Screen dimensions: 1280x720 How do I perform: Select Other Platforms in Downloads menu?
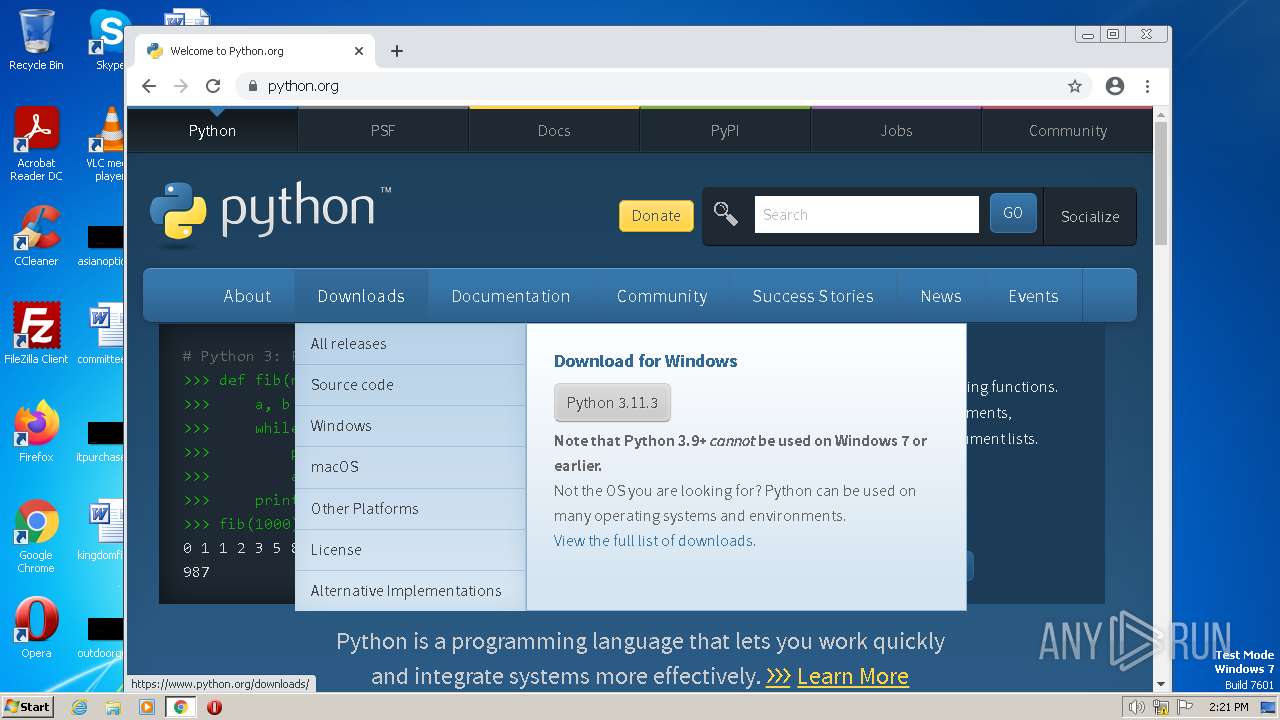point(410,509)
